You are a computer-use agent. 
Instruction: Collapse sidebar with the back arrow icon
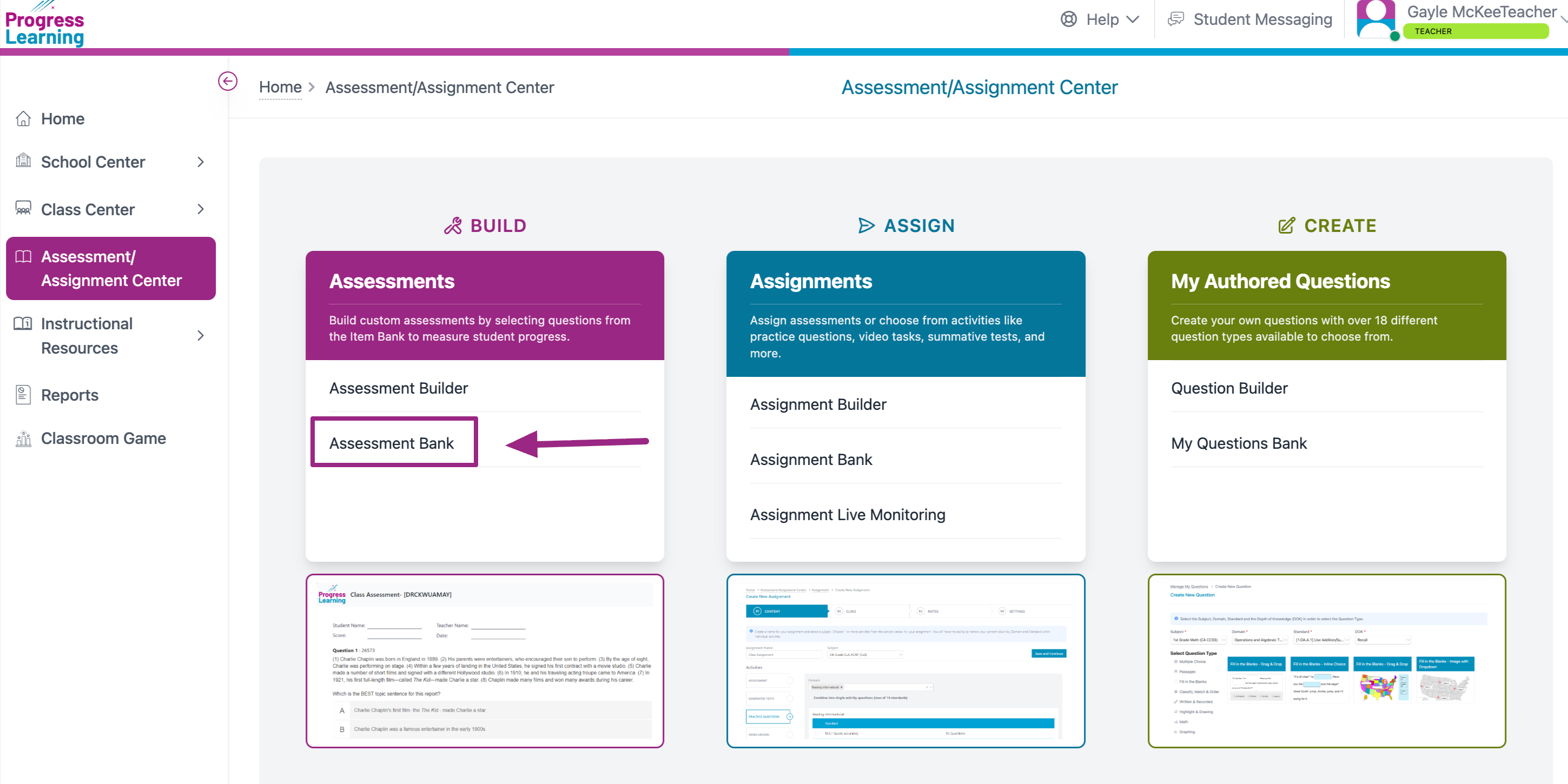tap(228, 81)
